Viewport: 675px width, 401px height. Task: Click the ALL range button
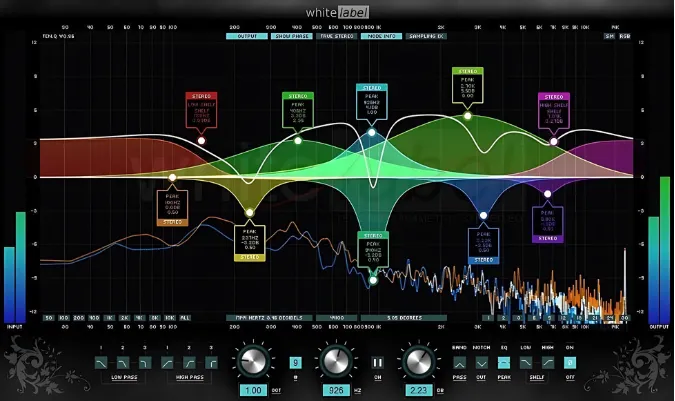185,318
